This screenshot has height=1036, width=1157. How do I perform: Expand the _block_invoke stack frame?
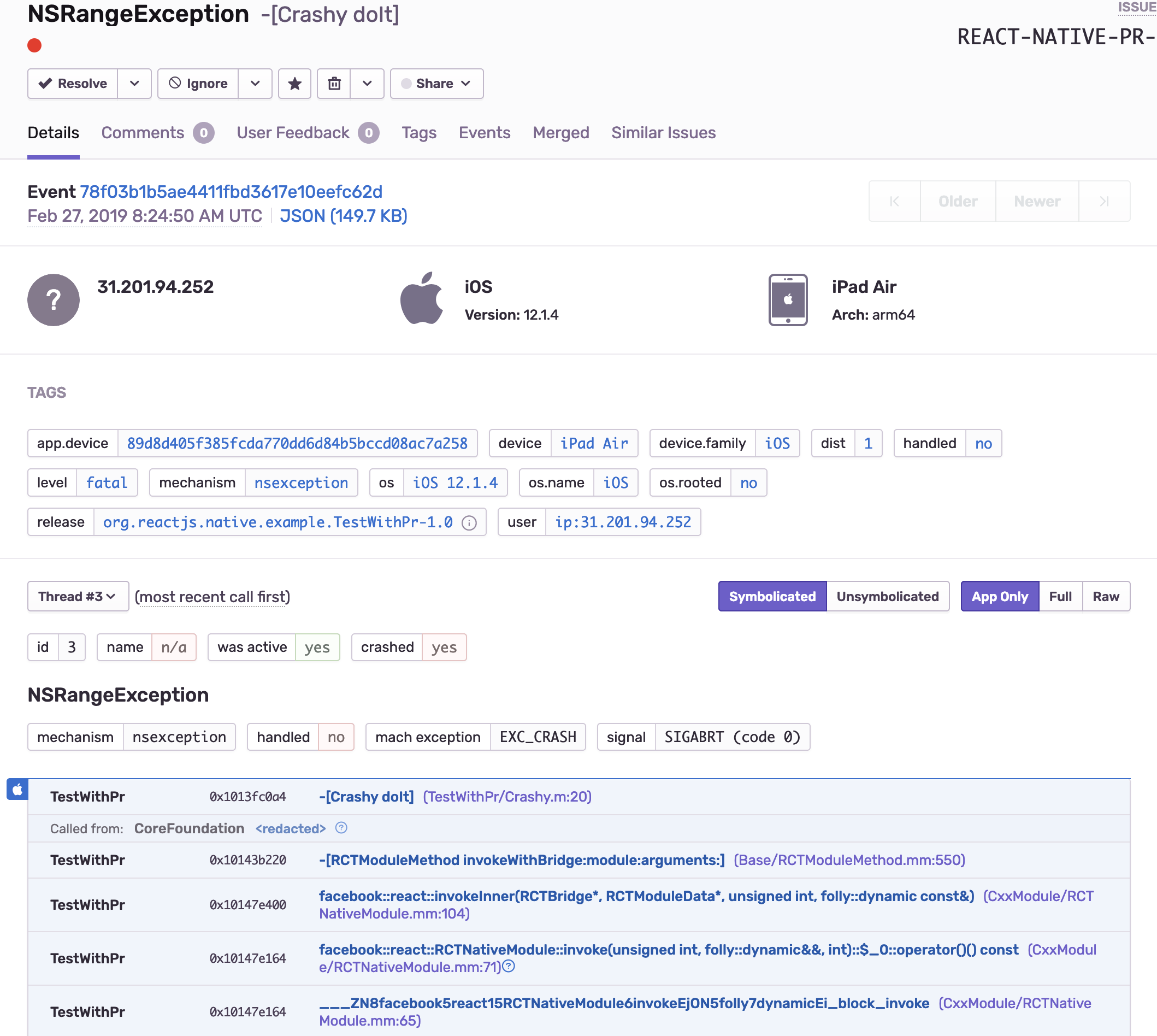point(579,1011)
